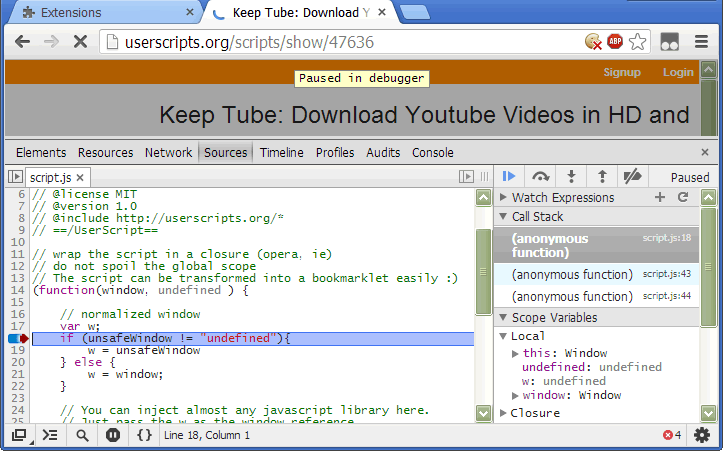This screenshot has width=723, height=451.
Task: Switch to the Resources panel
Action: pos(106,152)
